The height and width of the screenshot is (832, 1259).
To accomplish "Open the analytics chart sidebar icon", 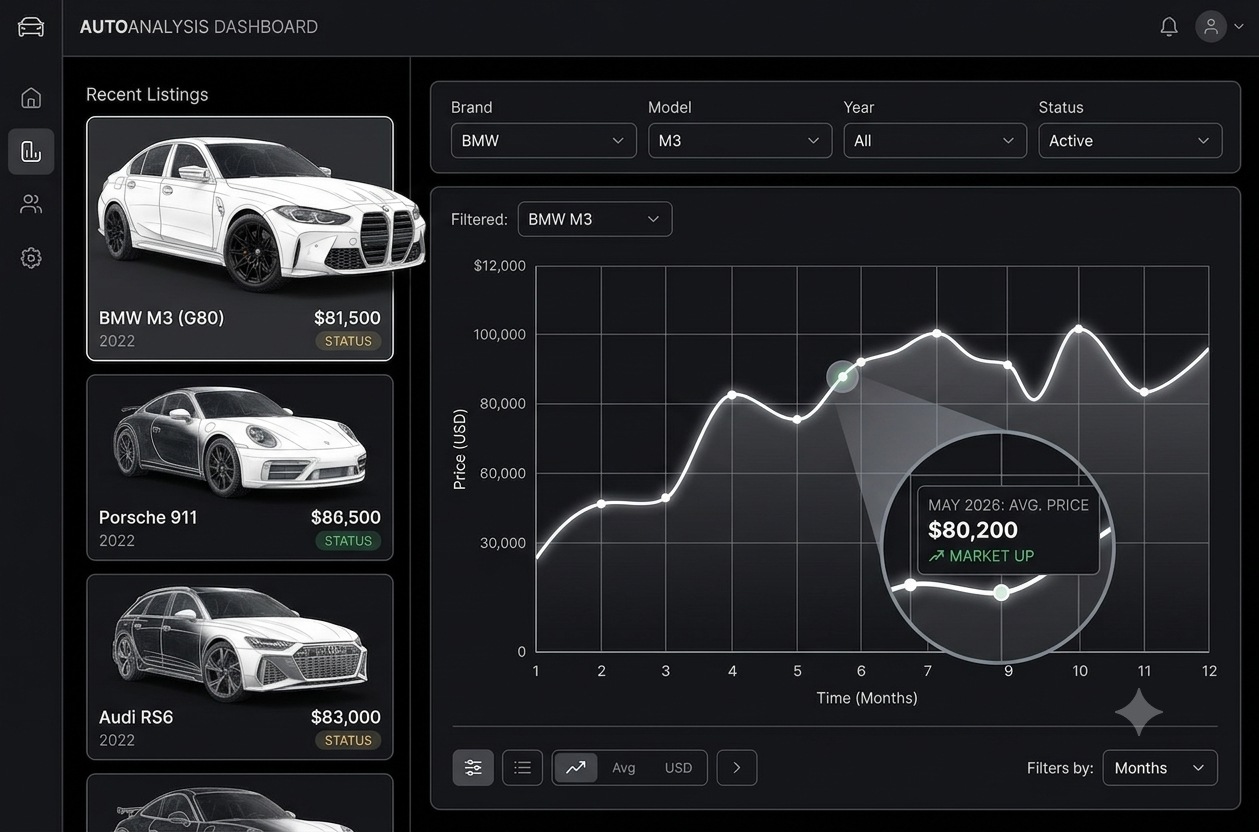I will [x=31, y=151].
